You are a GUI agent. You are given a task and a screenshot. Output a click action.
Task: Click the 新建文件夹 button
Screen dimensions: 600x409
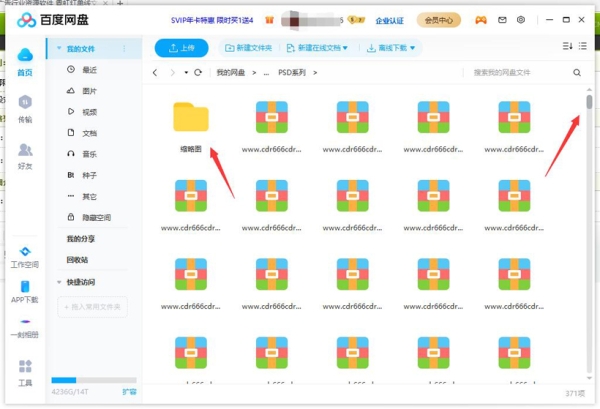[x=248, y=48]
